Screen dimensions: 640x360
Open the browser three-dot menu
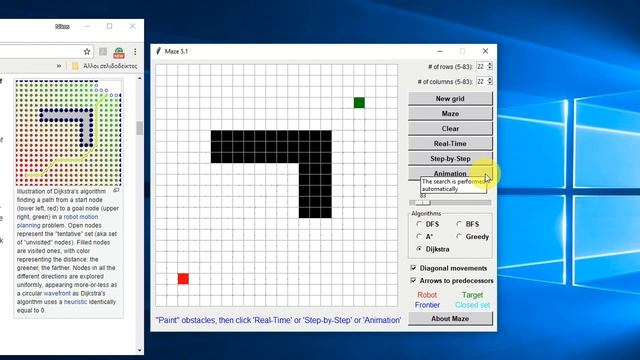coord(135,52)
